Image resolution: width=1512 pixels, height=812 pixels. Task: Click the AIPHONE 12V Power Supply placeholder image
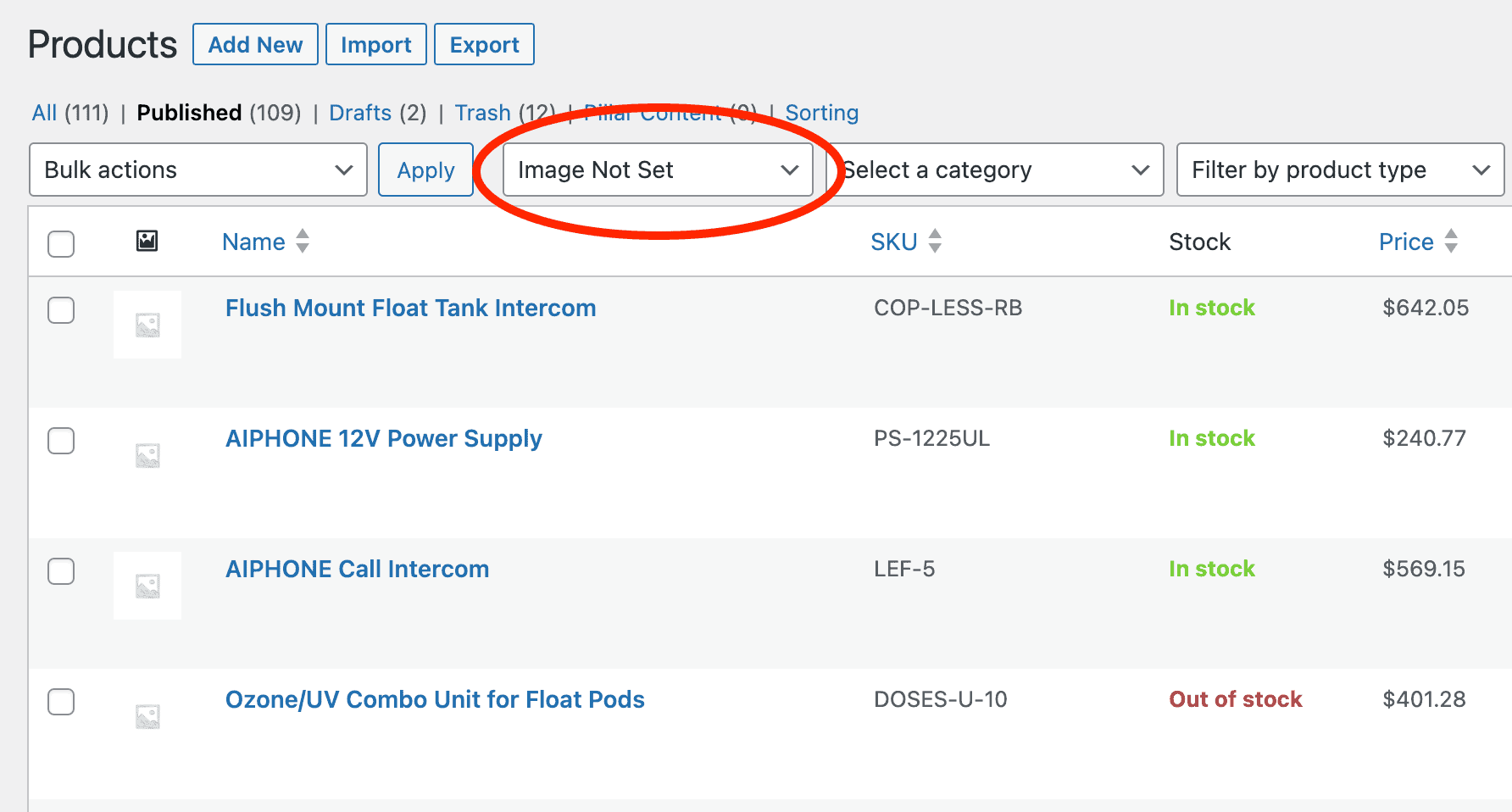coord(147,455)
